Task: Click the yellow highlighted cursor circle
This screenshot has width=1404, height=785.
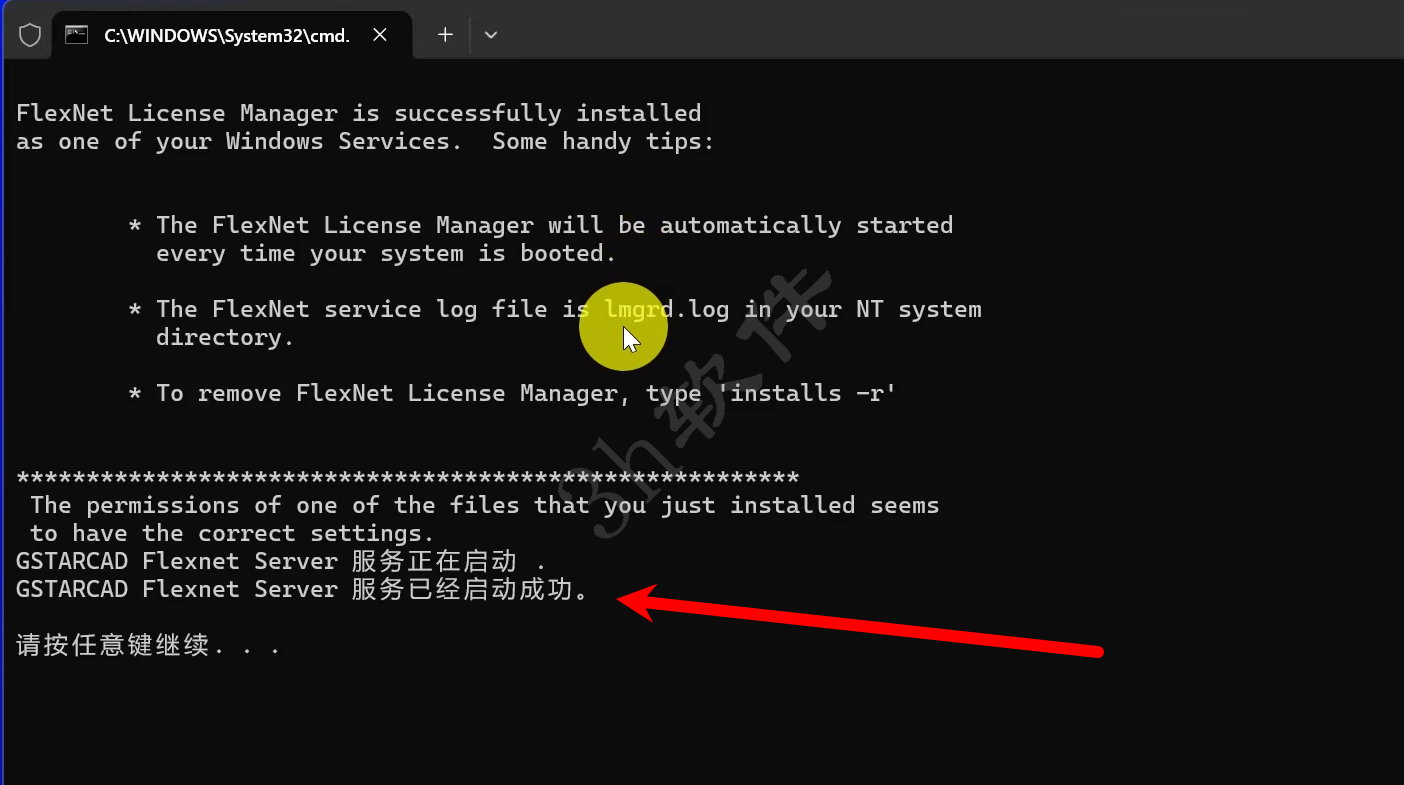Action: coord(623,327)
